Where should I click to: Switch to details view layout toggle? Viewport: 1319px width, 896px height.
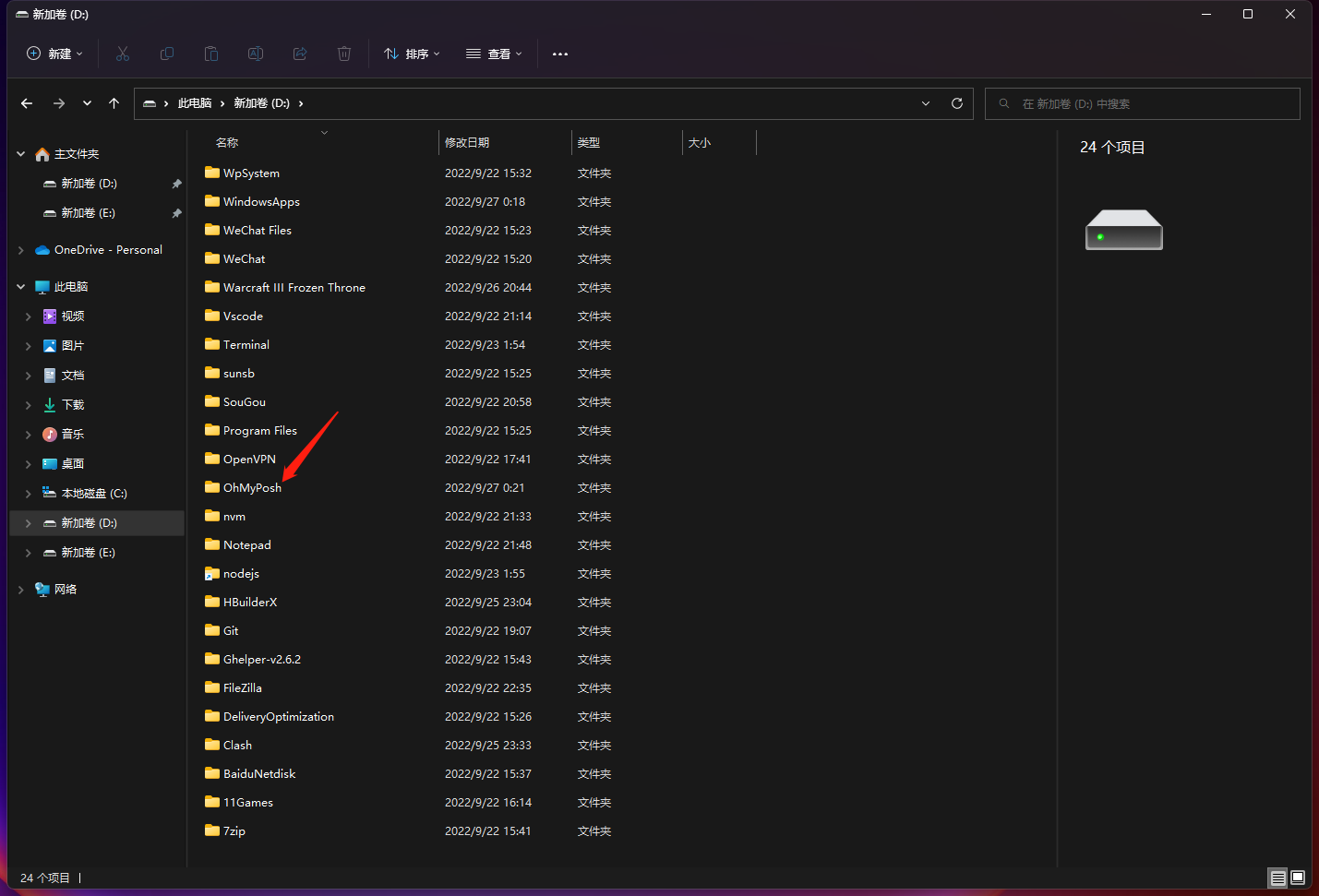pos(1277,878)
